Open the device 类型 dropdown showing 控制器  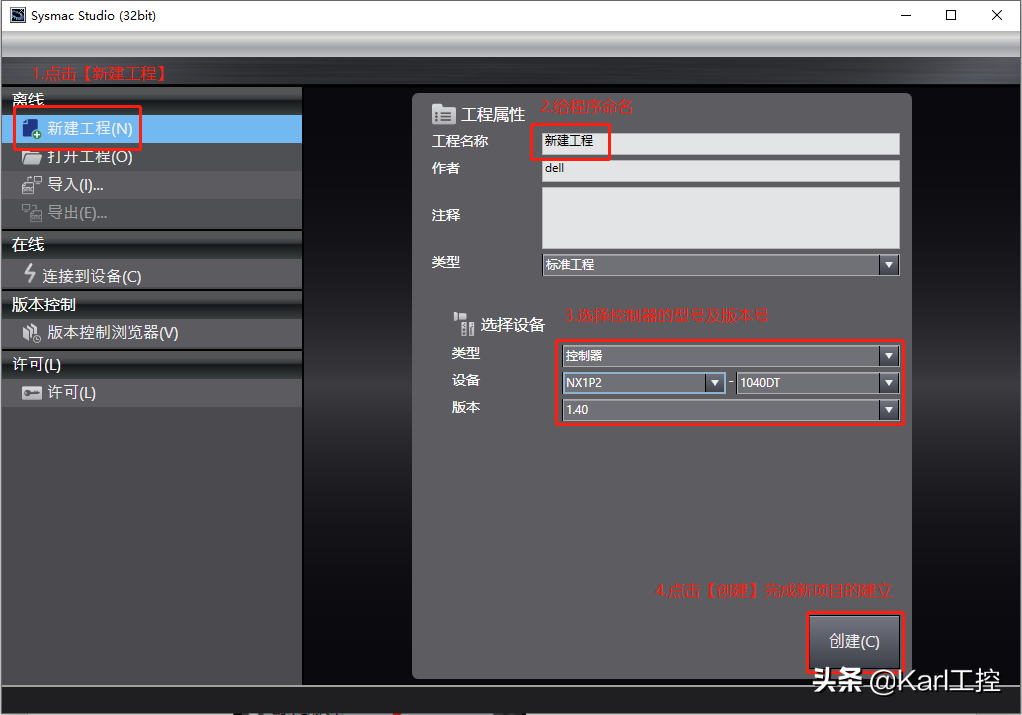(888, 356)
